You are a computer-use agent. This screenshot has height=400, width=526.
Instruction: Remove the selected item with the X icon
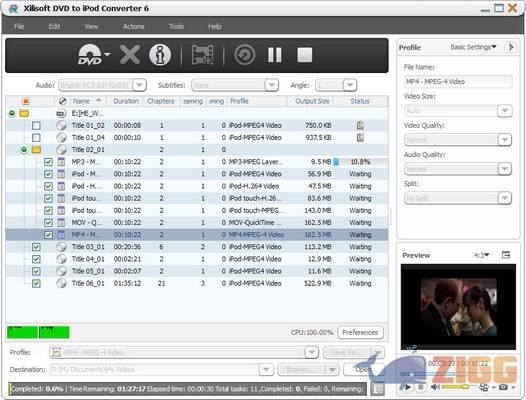coord(130,55)
